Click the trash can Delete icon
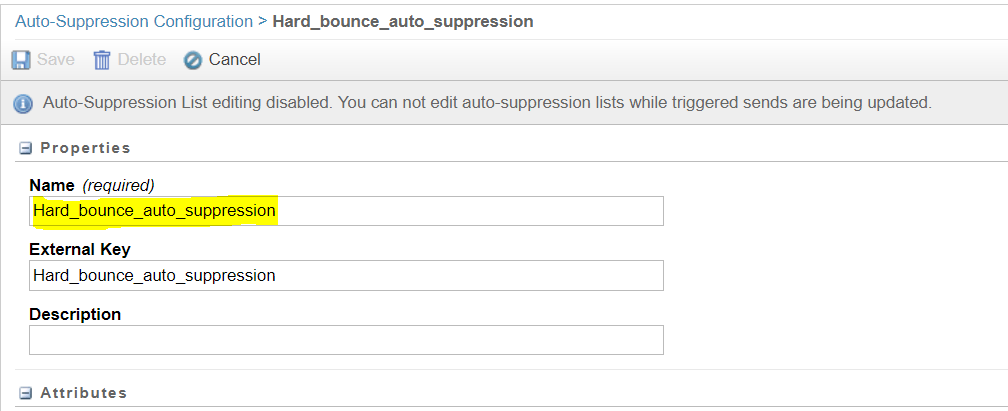 (102, 60)
